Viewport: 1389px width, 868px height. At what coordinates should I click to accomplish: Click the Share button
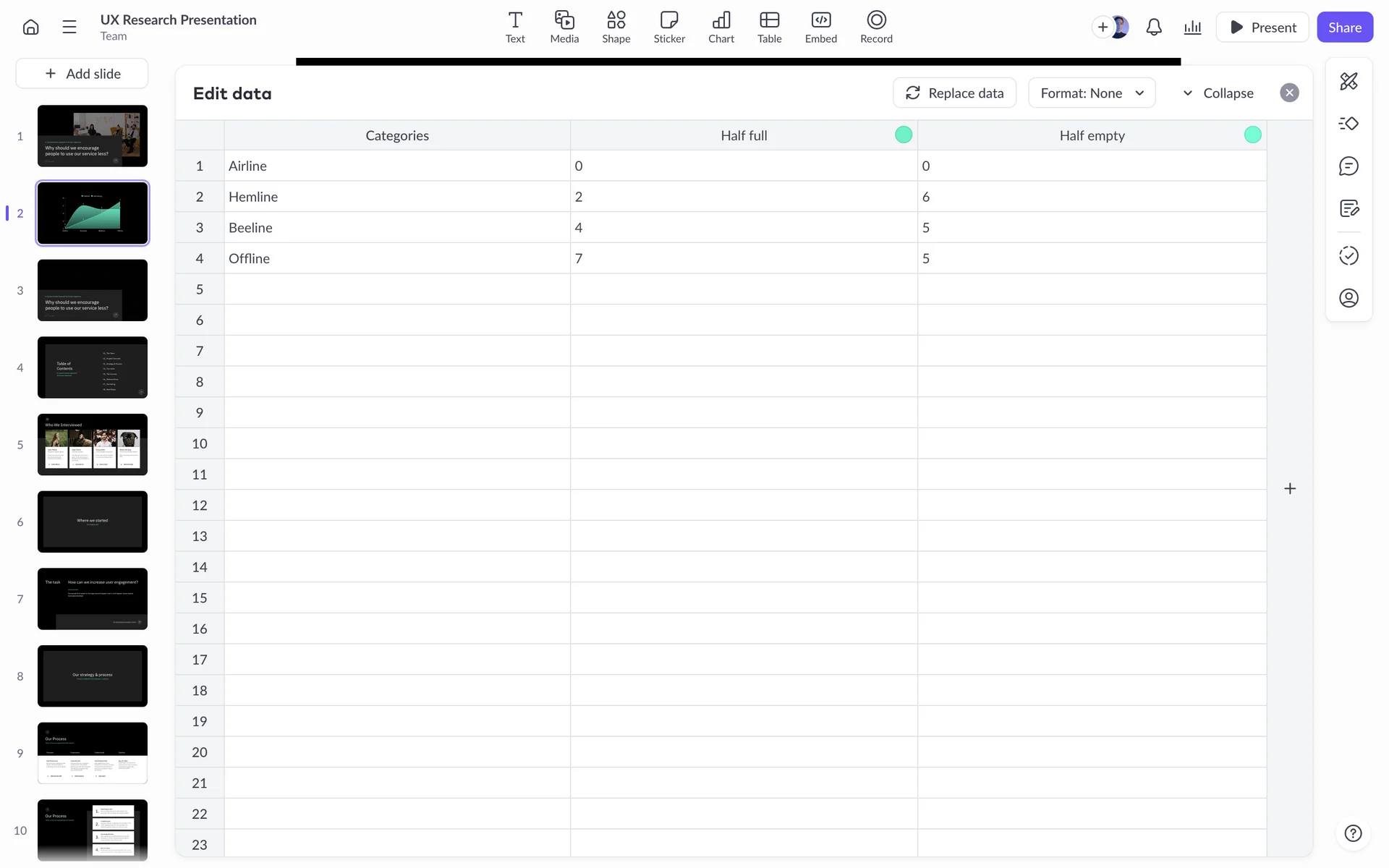(x=1344, y=27)
